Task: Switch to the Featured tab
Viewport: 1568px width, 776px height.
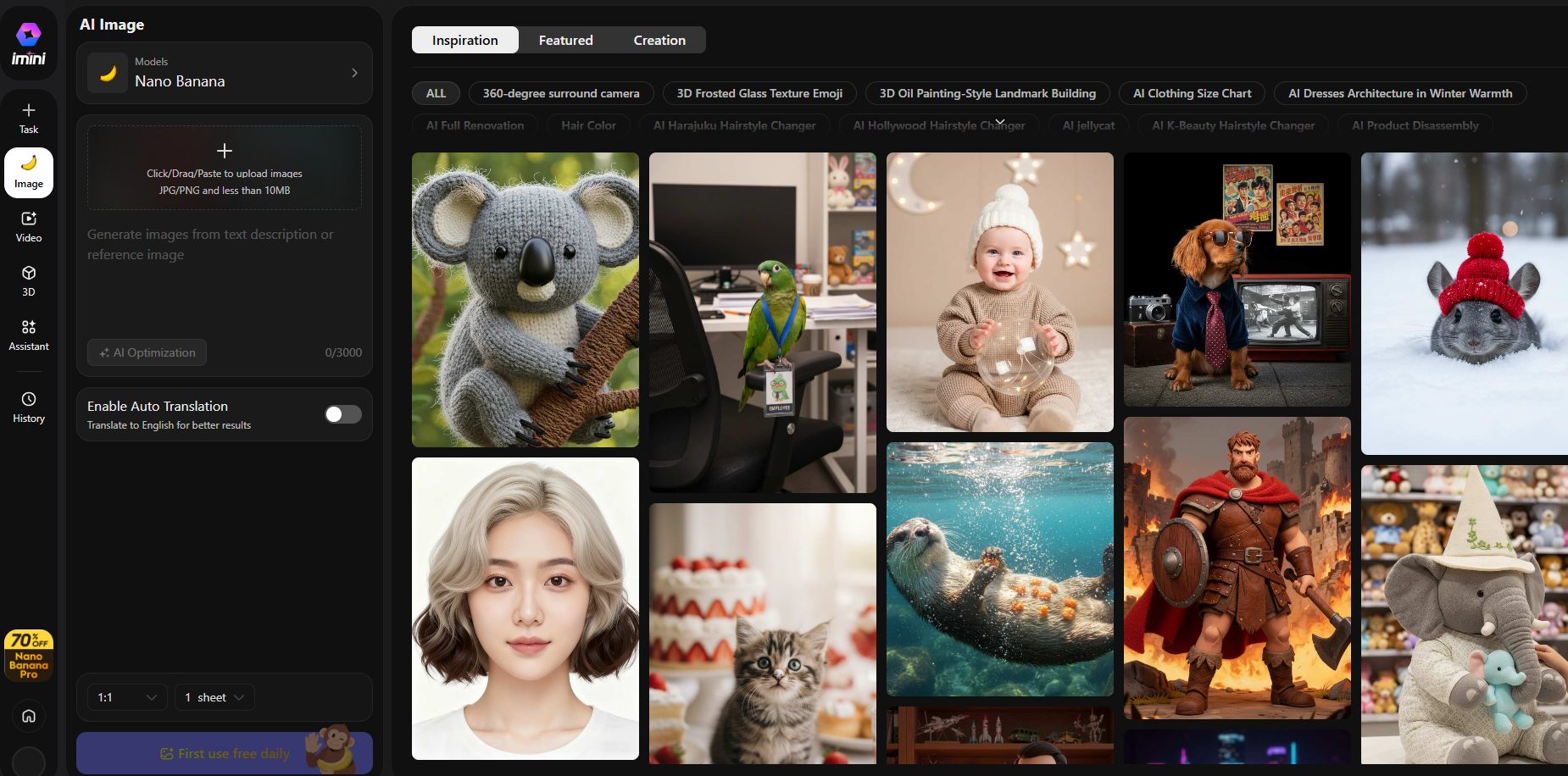Action: coord(565,40)
